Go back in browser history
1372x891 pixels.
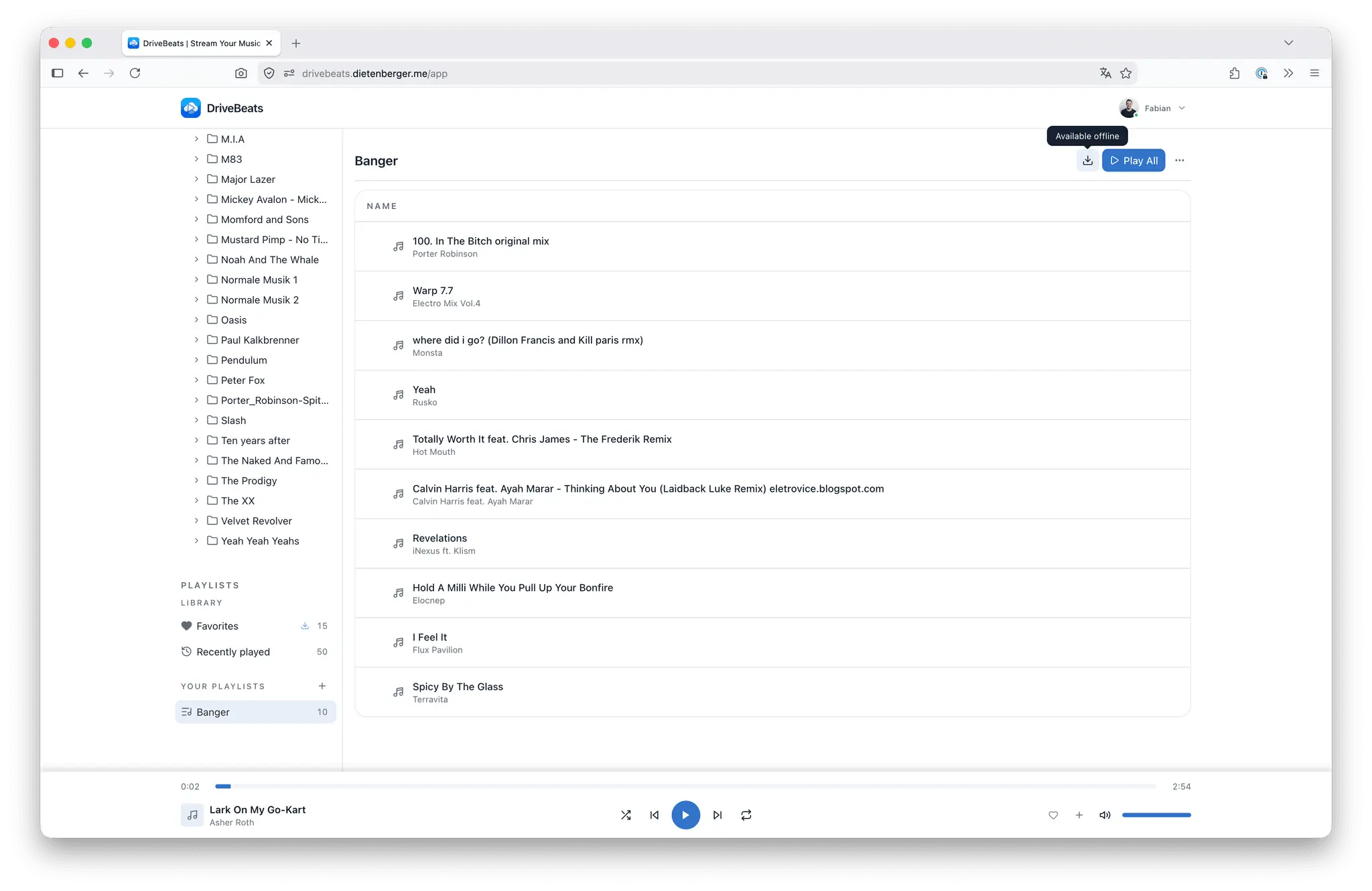83,73
